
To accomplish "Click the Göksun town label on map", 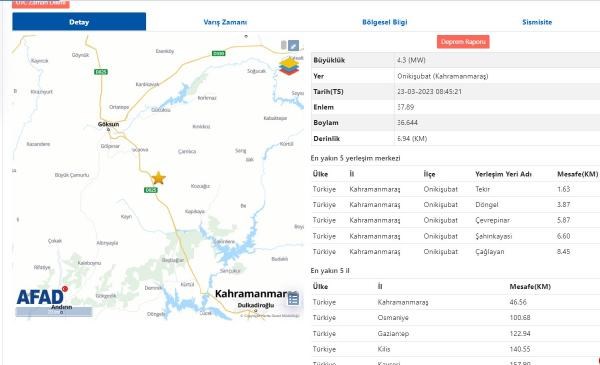I will click(108, 124).
